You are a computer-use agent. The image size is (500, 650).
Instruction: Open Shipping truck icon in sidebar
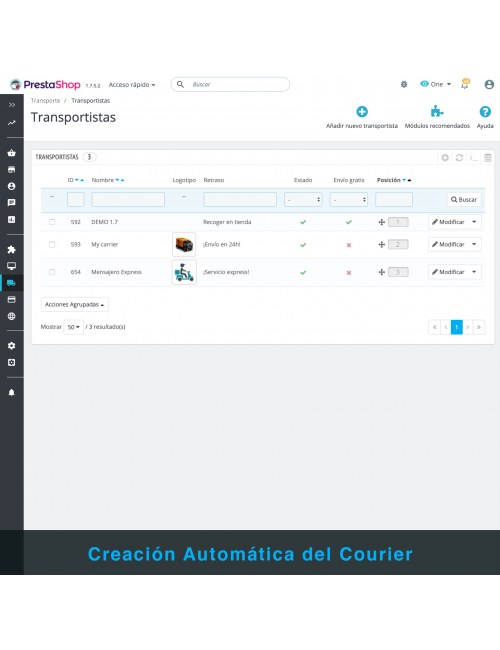[x=12, y=283]
